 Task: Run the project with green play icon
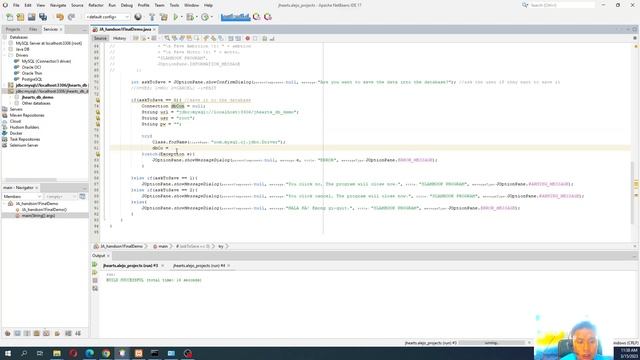[176, 17]
